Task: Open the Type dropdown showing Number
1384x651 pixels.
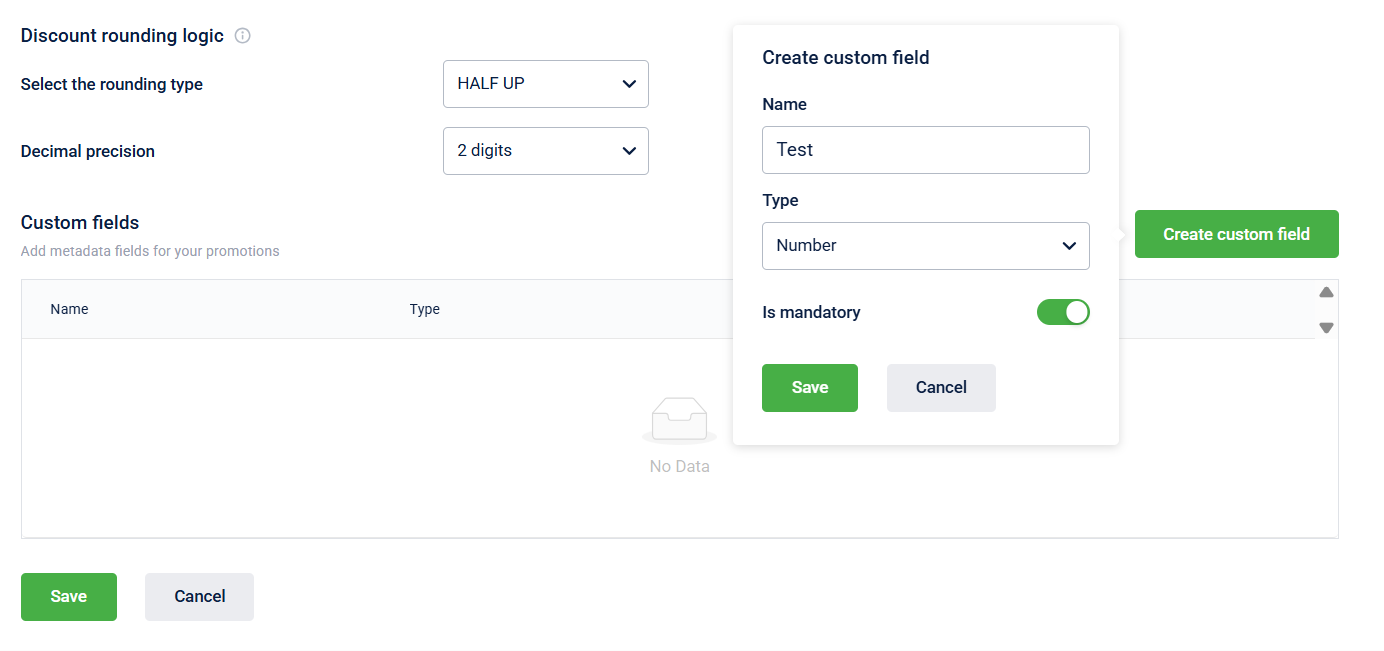Action: [x=925, y=246]
